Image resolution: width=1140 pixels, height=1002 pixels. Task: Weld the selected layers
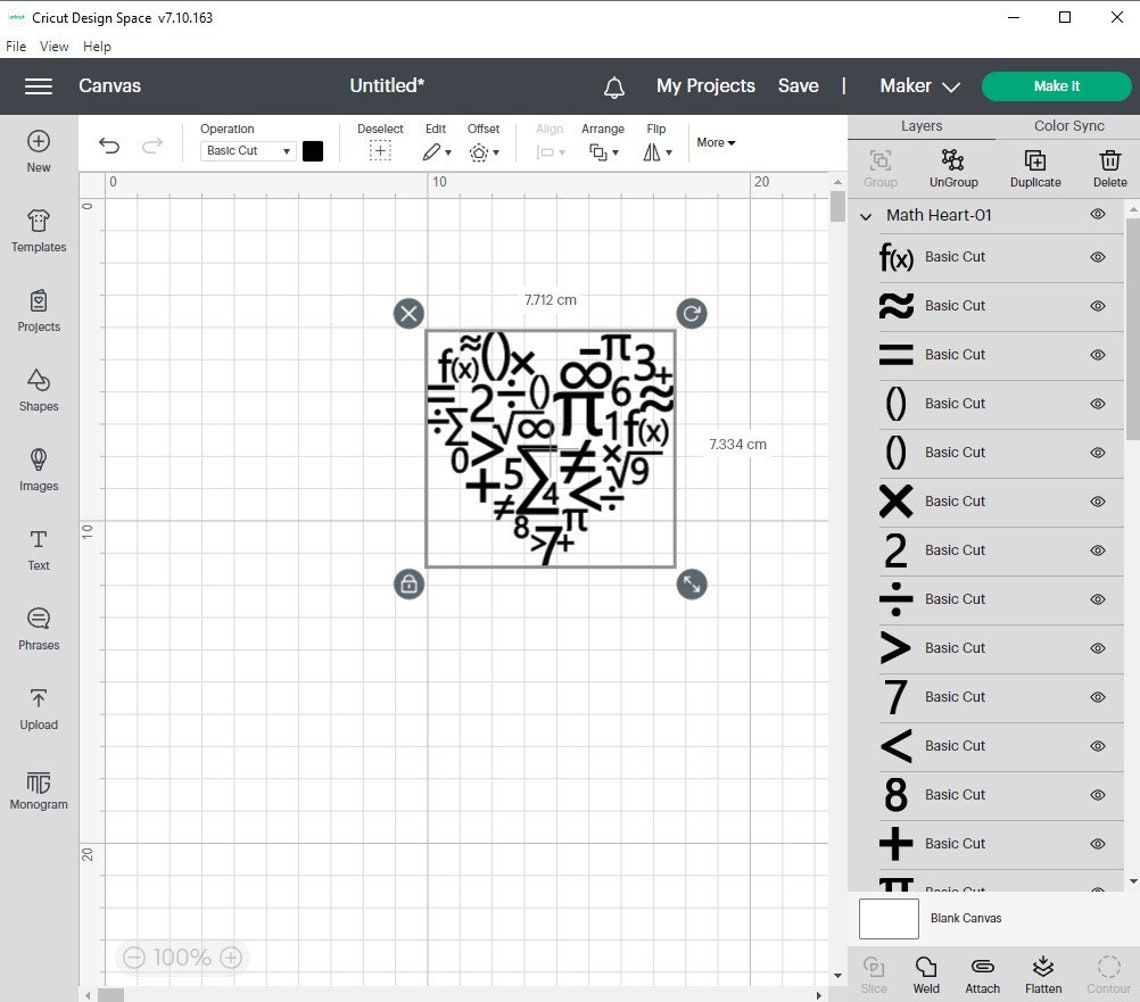926,971
